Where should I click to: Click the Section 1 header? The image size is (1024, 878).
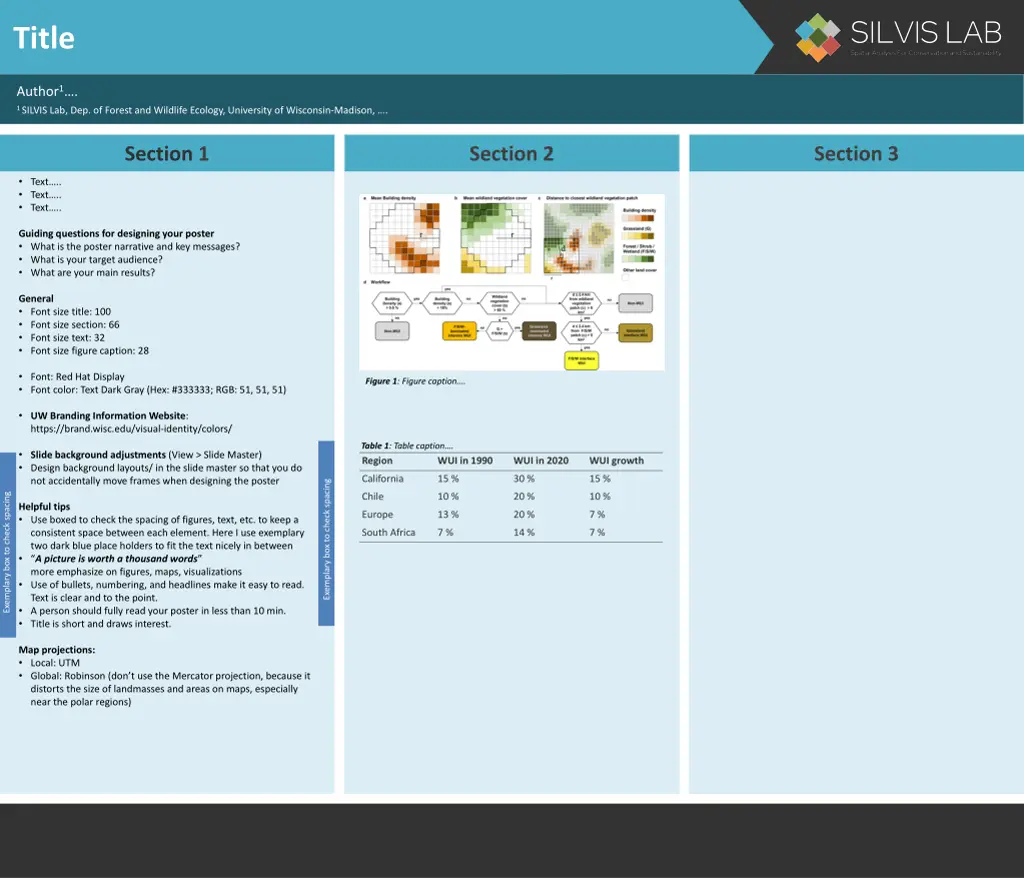[x=167, y=154]
